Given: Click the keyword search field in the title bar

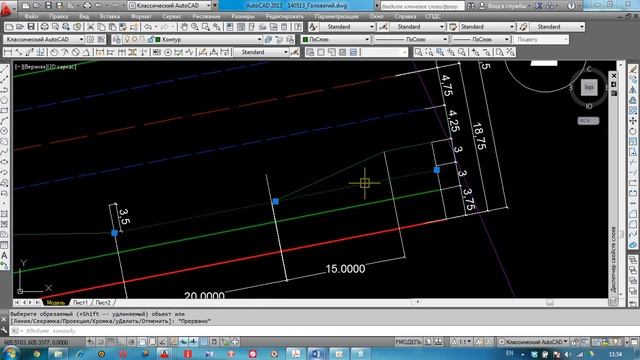Looking at the screenshot, I should (x=422, y=6).
